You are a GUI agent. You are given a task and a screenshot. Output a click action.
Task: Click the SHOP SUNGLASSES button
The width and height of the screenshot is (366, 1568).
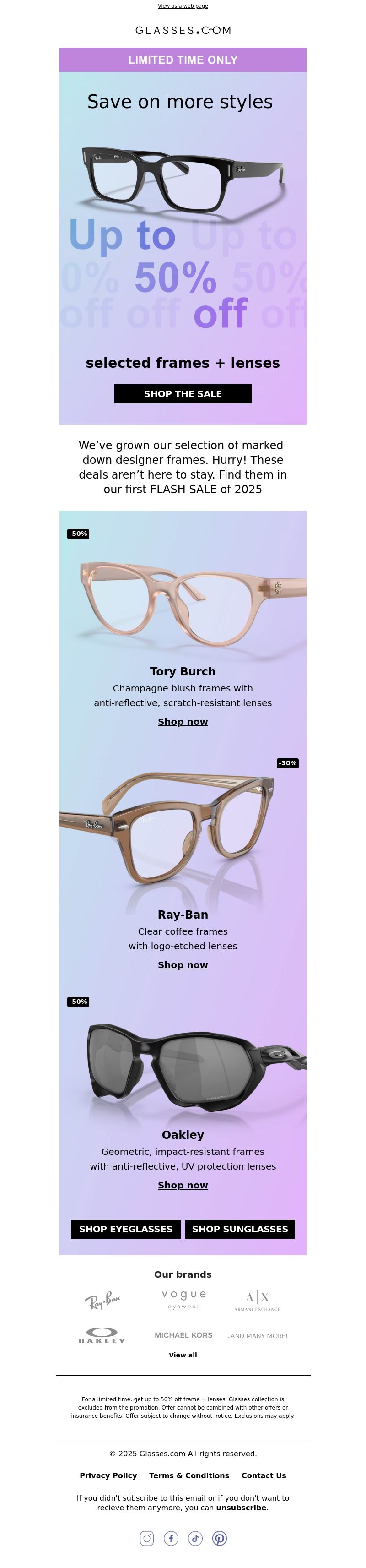pos(240,1229)
